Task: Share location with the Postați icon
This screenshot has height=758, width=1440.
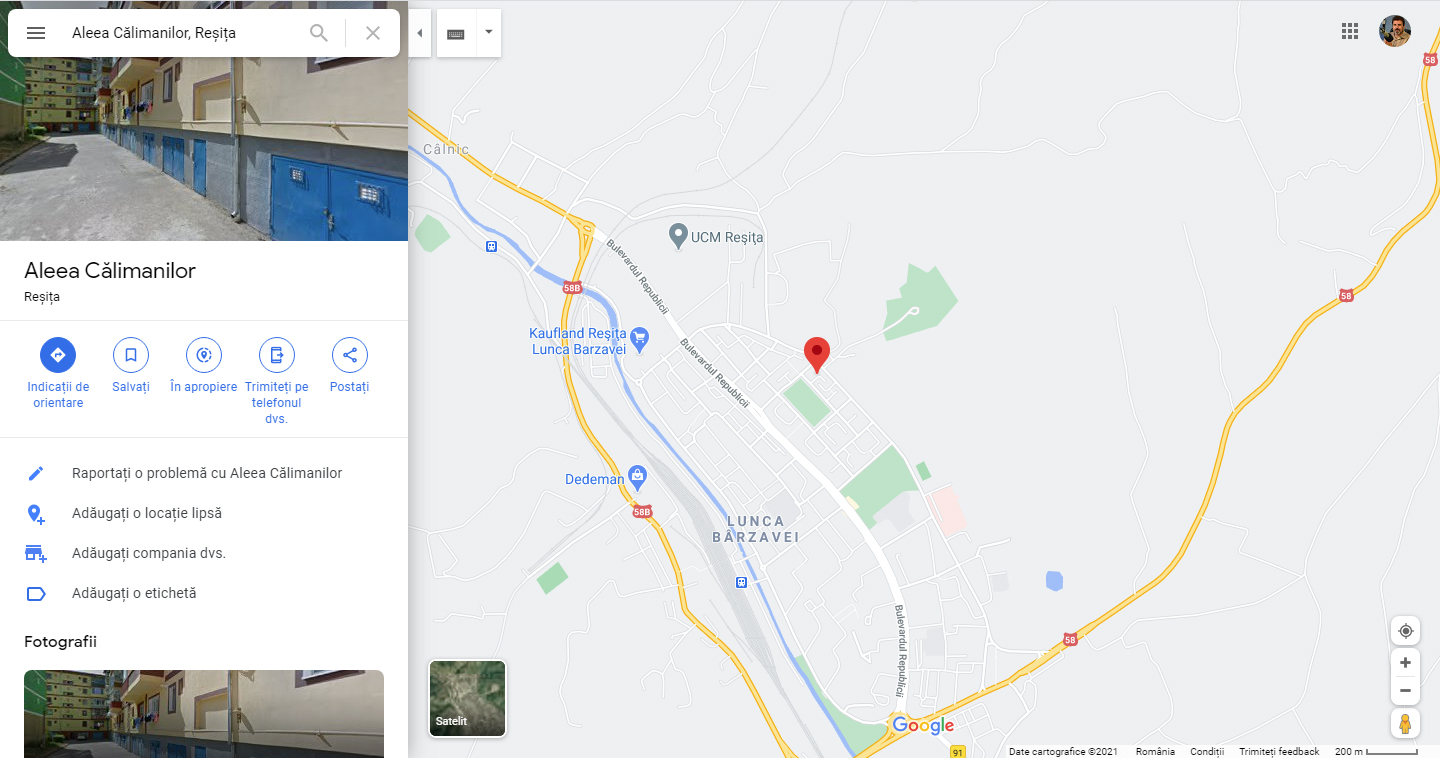Action: point(350,355)
